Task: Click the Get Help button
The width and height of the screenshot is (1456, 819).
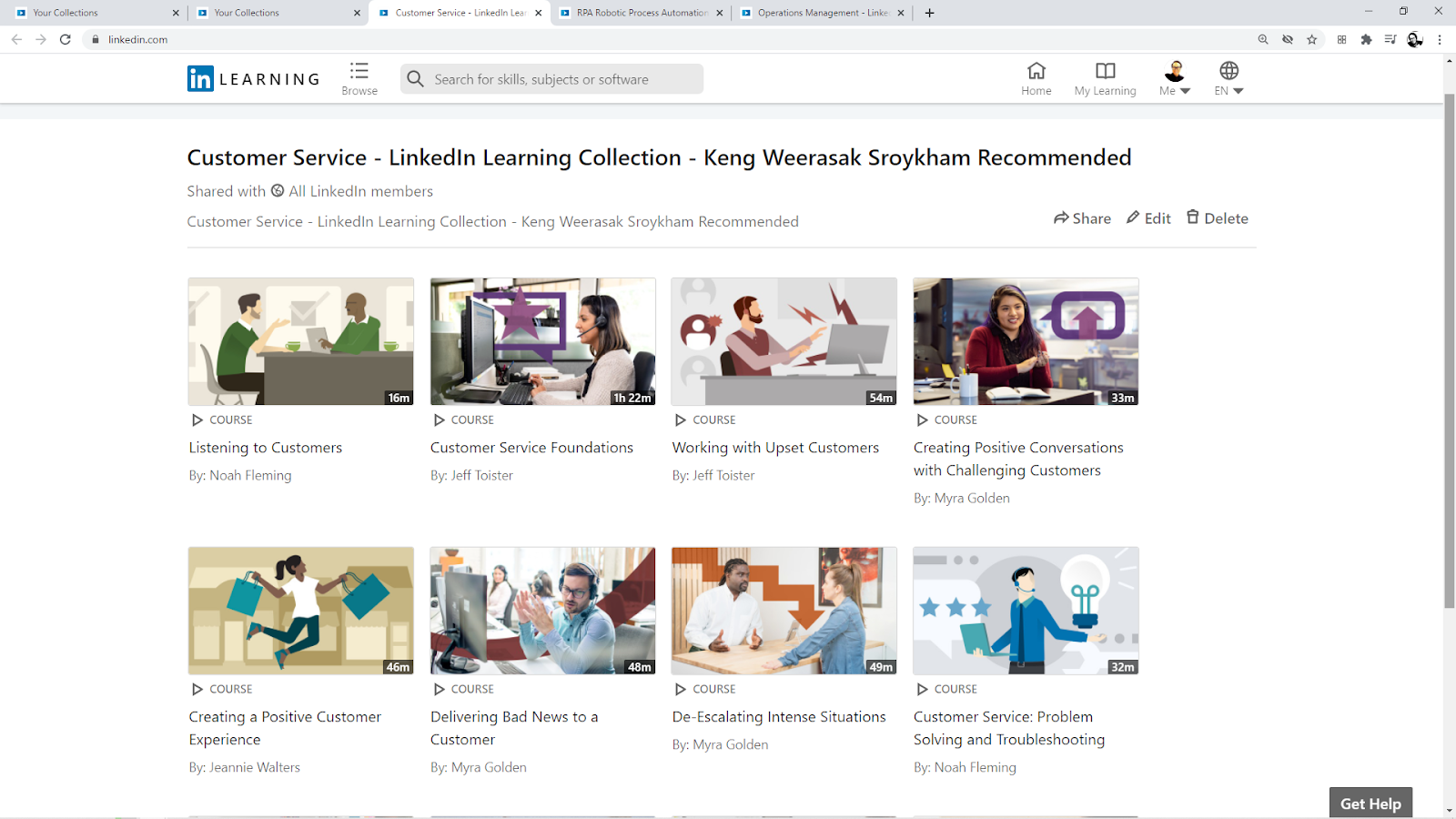Action: point(1370,803)
